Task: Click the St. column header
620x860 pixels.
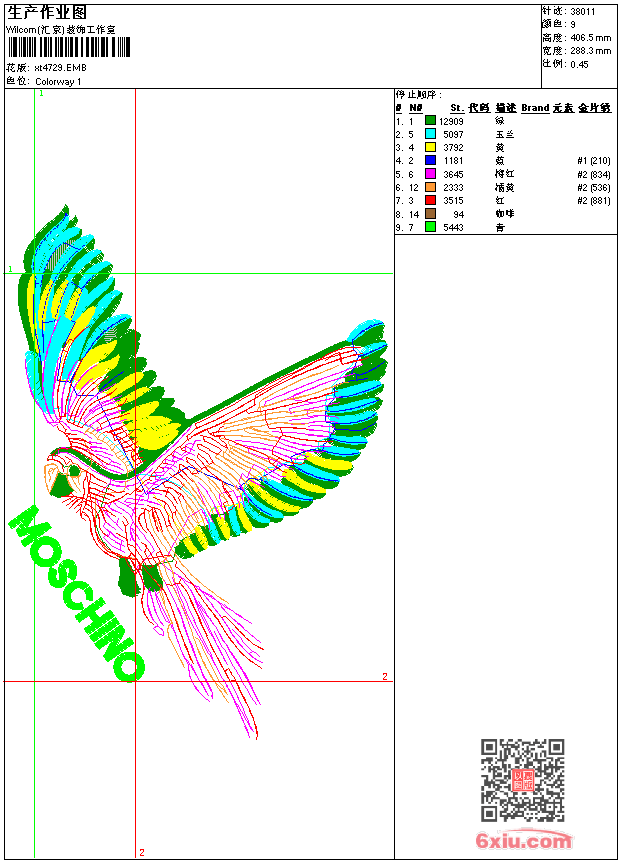Action: point(456,108)
